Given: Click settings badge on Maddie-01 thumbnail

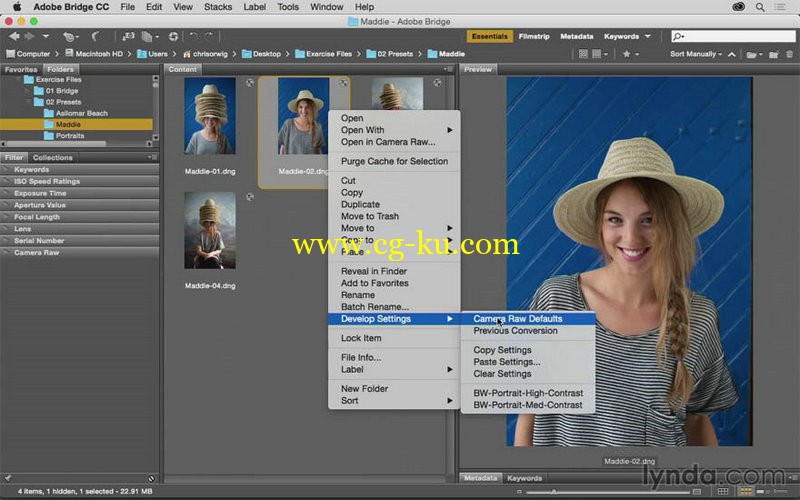Looking at the screenshot, I should [249, 83].
